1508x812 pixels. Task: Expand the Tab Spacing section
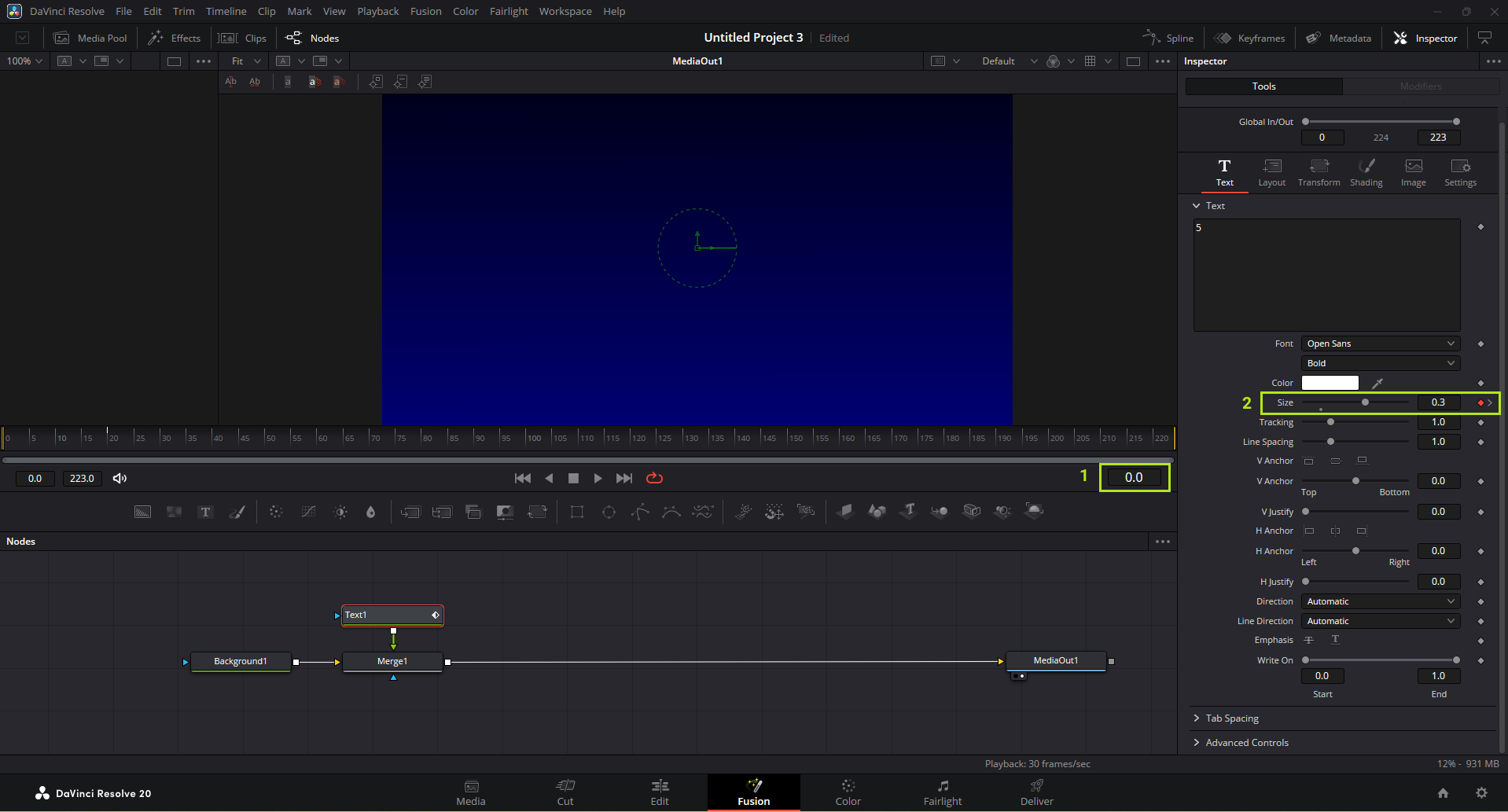tap(1231, 718)
